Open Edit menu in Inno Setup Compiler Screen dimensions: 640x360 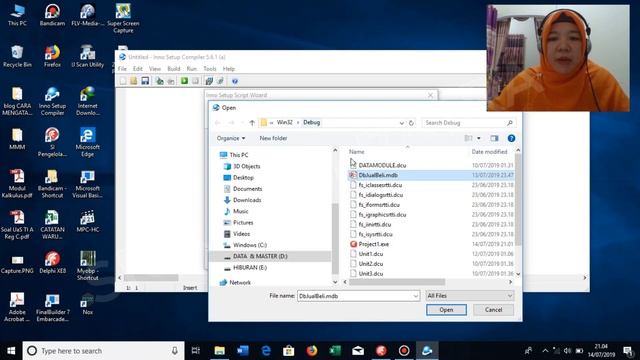pos(138,69)
